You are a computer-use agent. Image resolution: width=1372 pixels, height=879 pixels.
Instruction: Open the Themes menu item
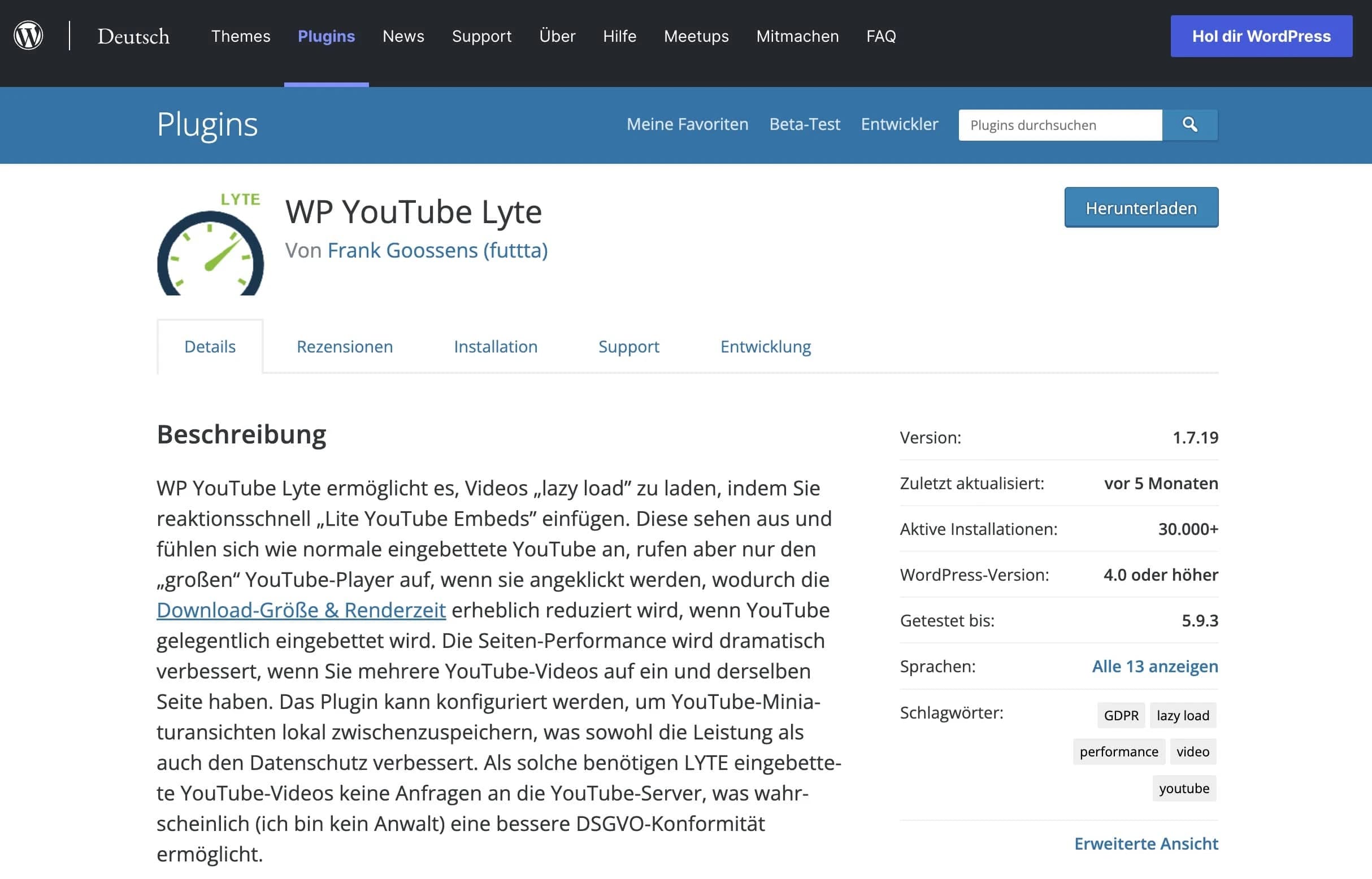[240, 36]
